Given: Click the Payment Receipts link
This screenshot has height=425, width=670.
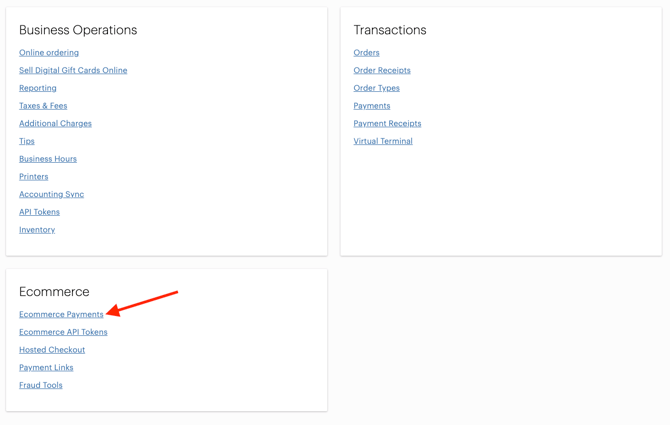Looking at the screenshot, I should [387, 124].
